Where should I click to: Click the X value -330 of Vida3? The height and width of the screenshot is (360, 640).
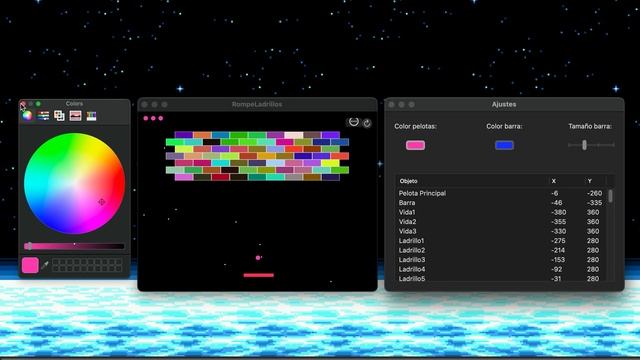pyautogui.click(x=558, y=231)
